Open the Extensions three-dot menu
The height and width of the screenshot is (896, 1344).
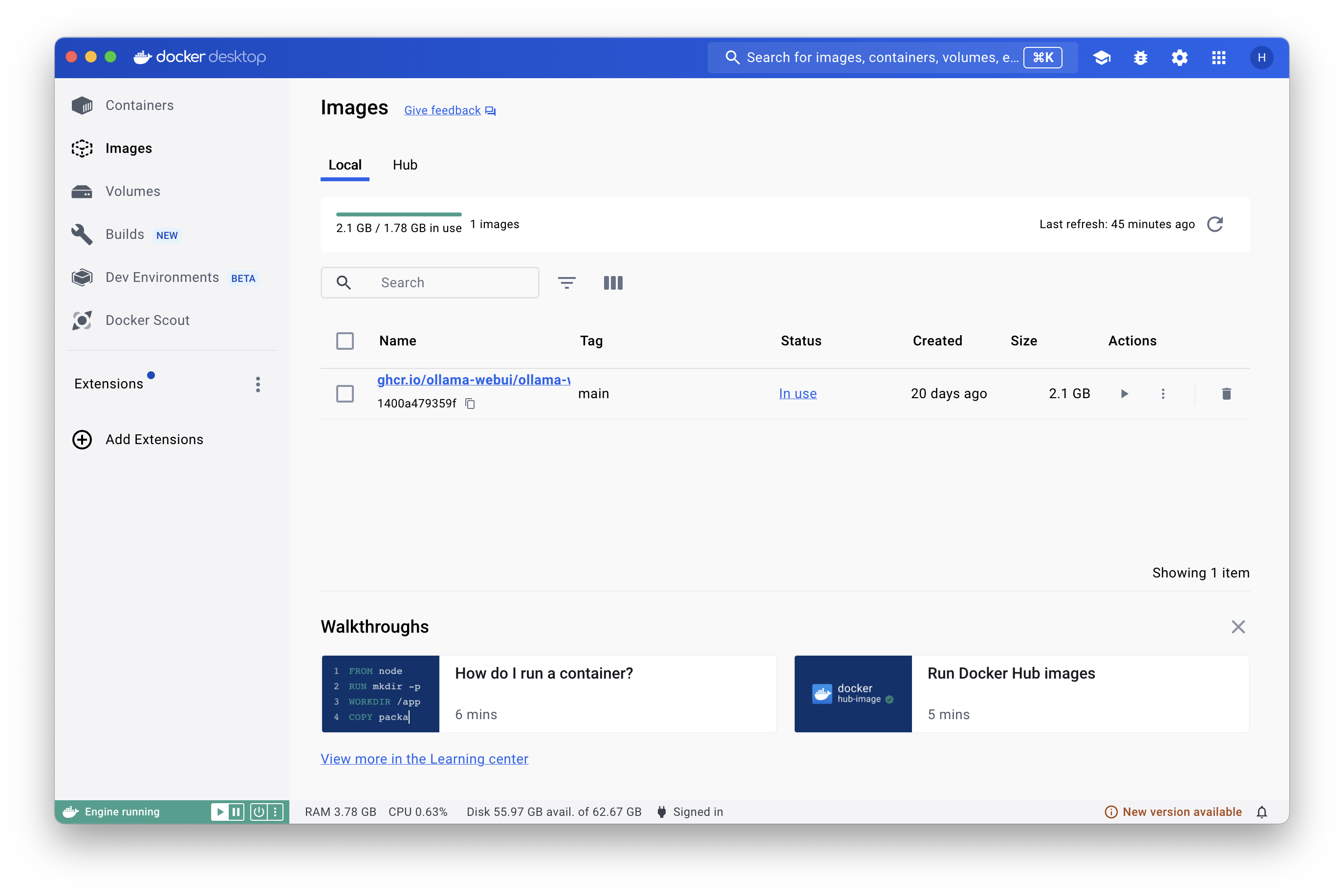click(x=258, y=384)
